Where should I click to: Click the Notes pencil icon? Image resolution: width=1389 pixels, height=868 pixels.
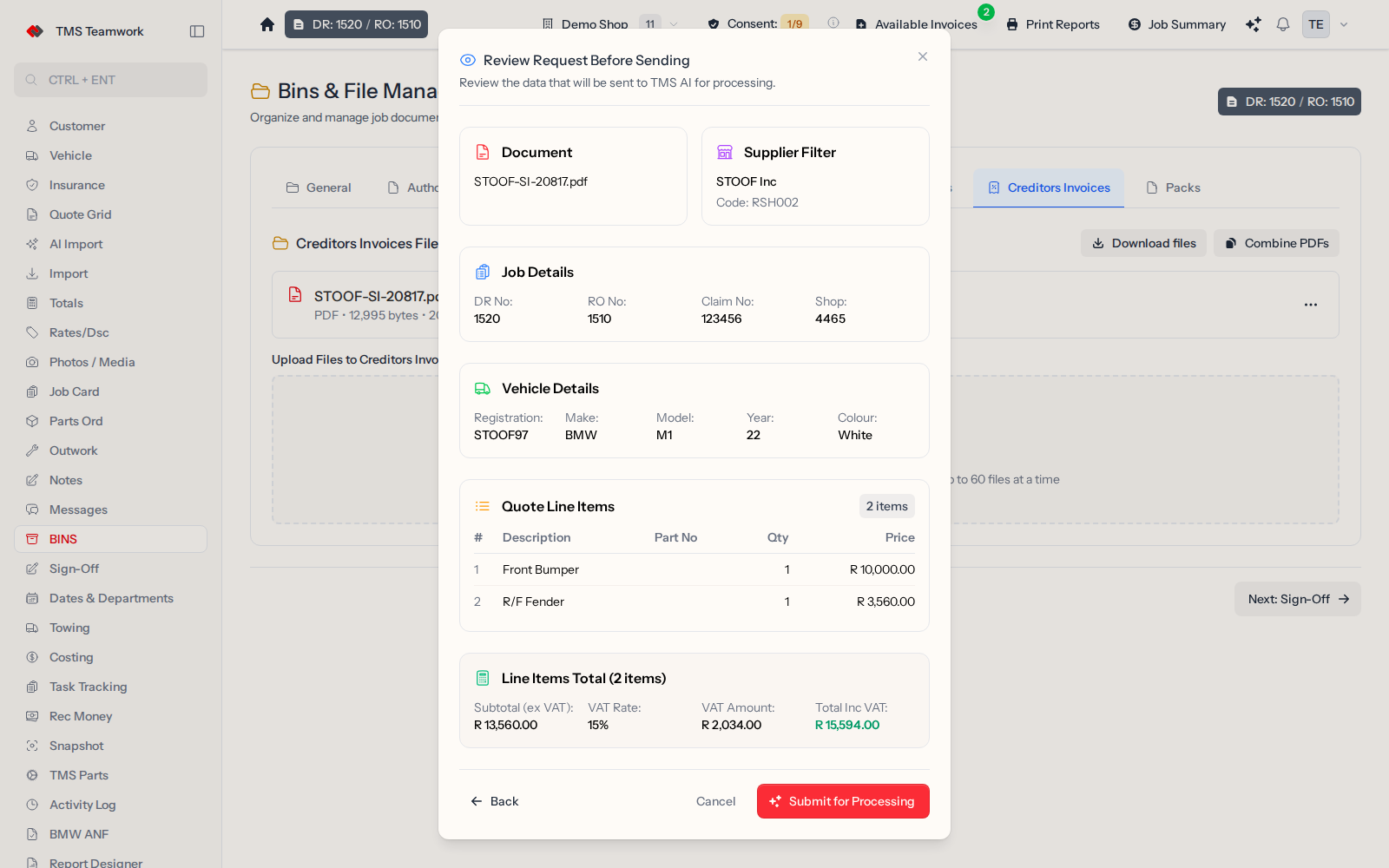click(32, 480)
